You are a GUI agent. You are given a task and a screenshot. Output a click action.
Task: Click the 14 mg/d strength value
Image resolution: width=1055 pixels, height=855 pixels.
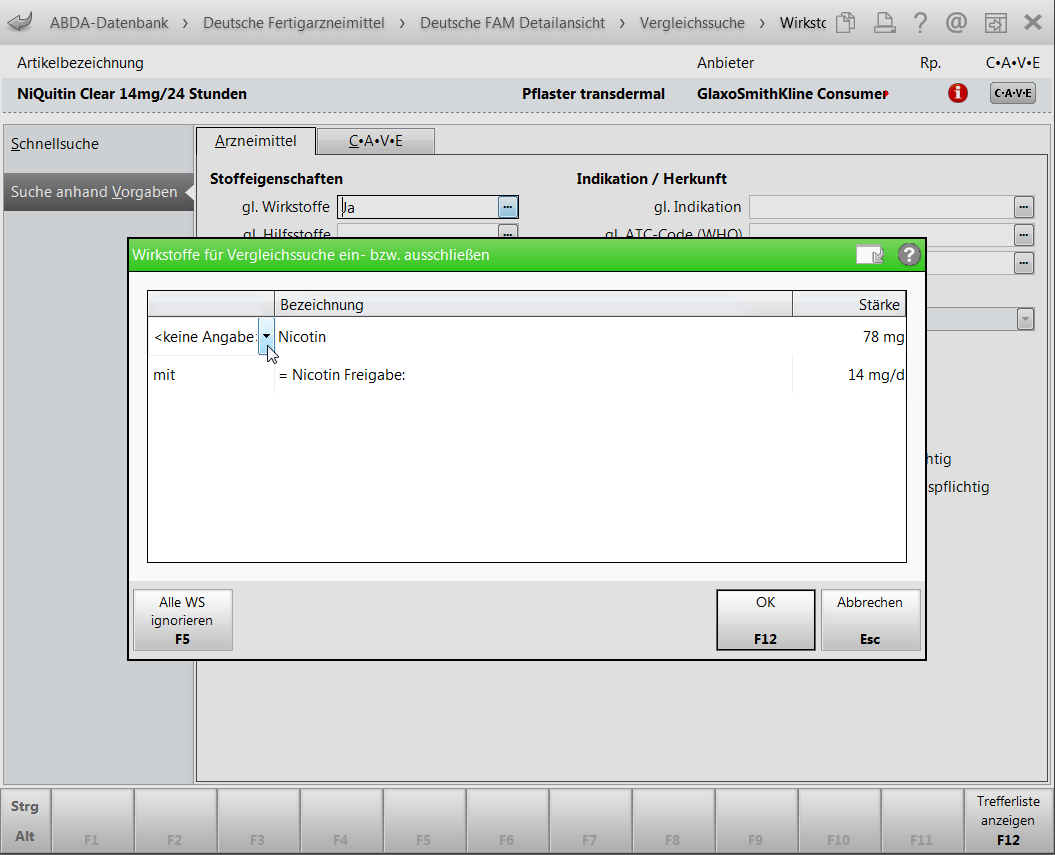tap(876, 375)
